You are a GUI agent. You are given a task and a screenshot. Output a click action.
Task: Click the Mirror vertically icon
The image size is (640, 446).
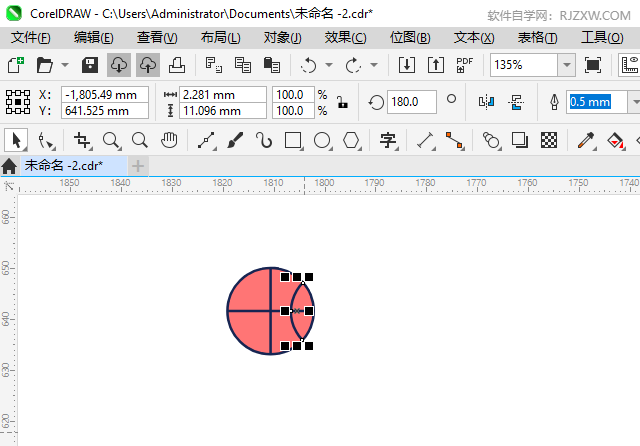[516, 102]
